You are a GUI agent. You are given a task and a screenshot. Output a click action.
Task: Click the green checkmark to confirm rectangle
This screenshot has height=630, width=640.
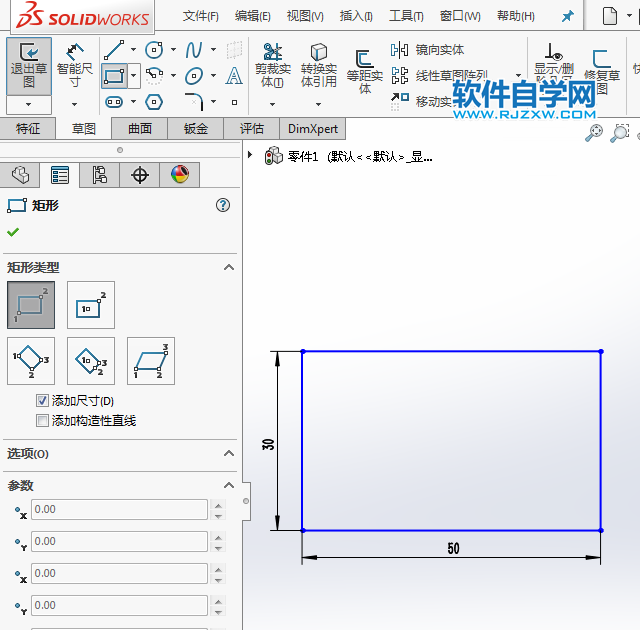pos(13,232)
